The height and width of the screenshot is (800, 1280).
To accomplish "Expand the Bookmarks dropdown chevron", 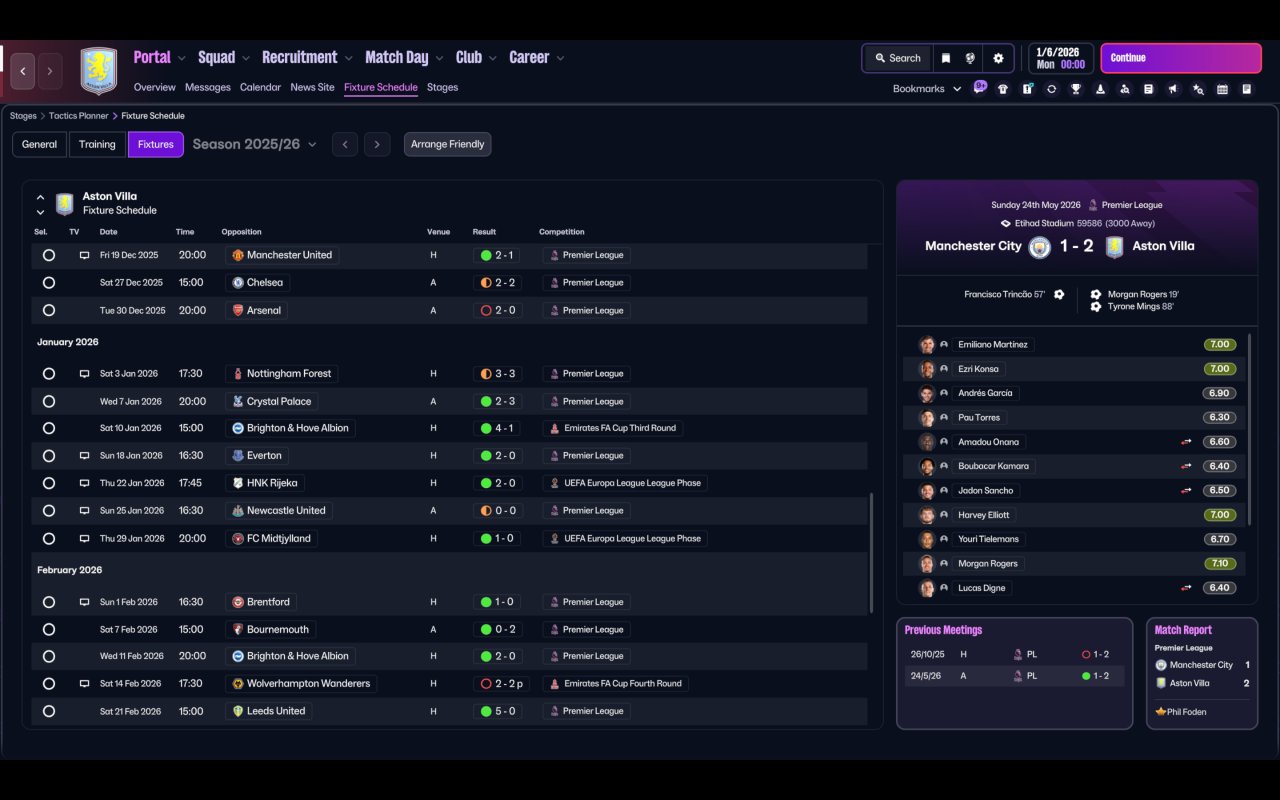I will (957, 89).
